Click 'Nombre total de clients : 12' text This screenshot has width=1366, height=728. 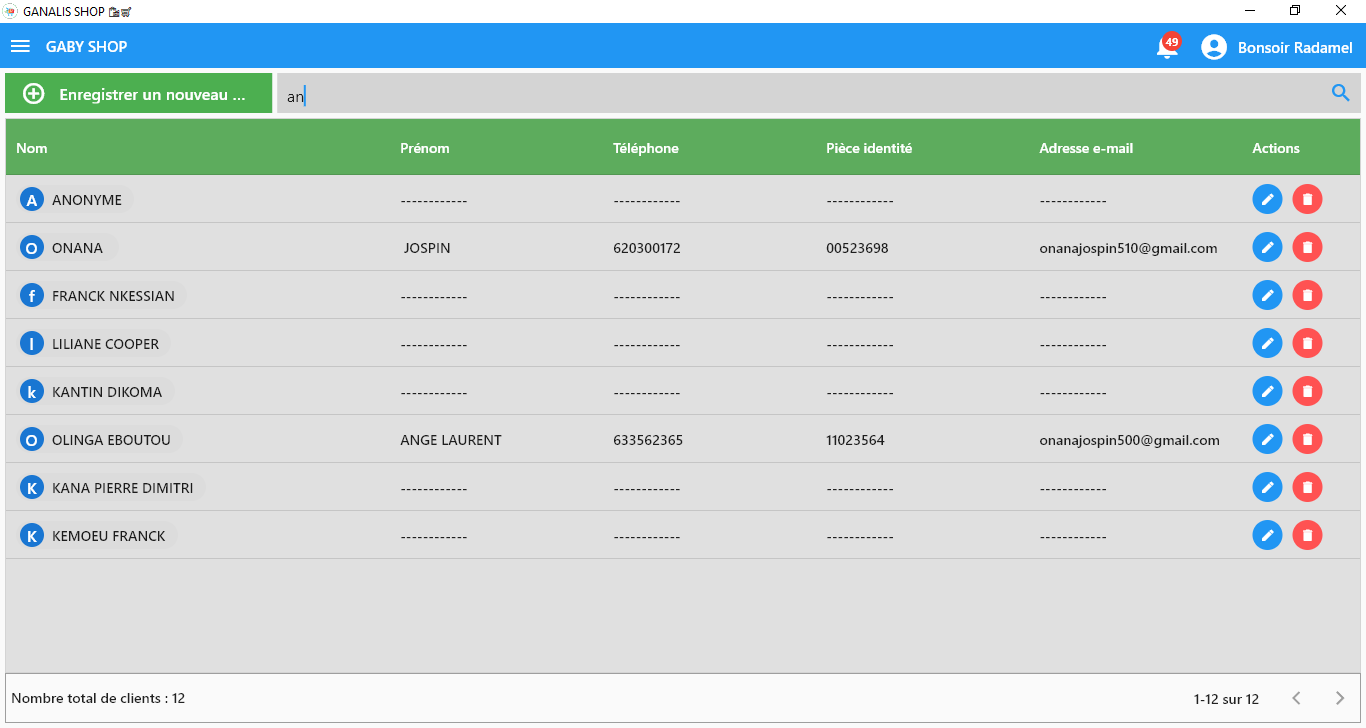click(98, 698)
